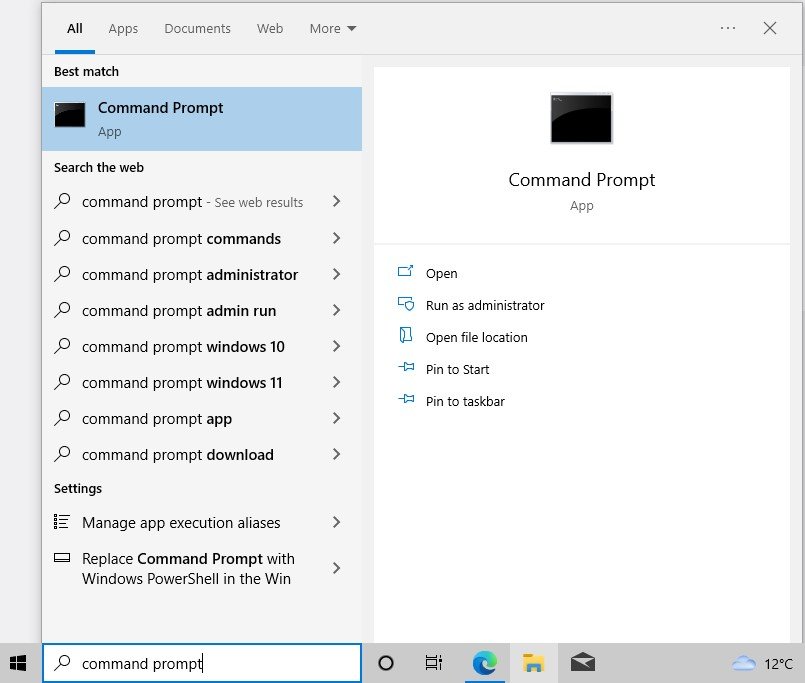The image size is (805, 683).
Task: Expand arrow next to 'command prompt app'
Action: click(x=336, y=418)
